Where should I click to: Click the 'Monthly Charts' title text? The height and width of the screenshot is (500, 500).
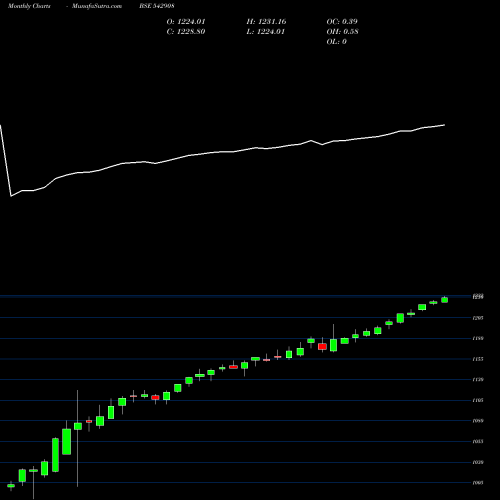coord(29,6)
